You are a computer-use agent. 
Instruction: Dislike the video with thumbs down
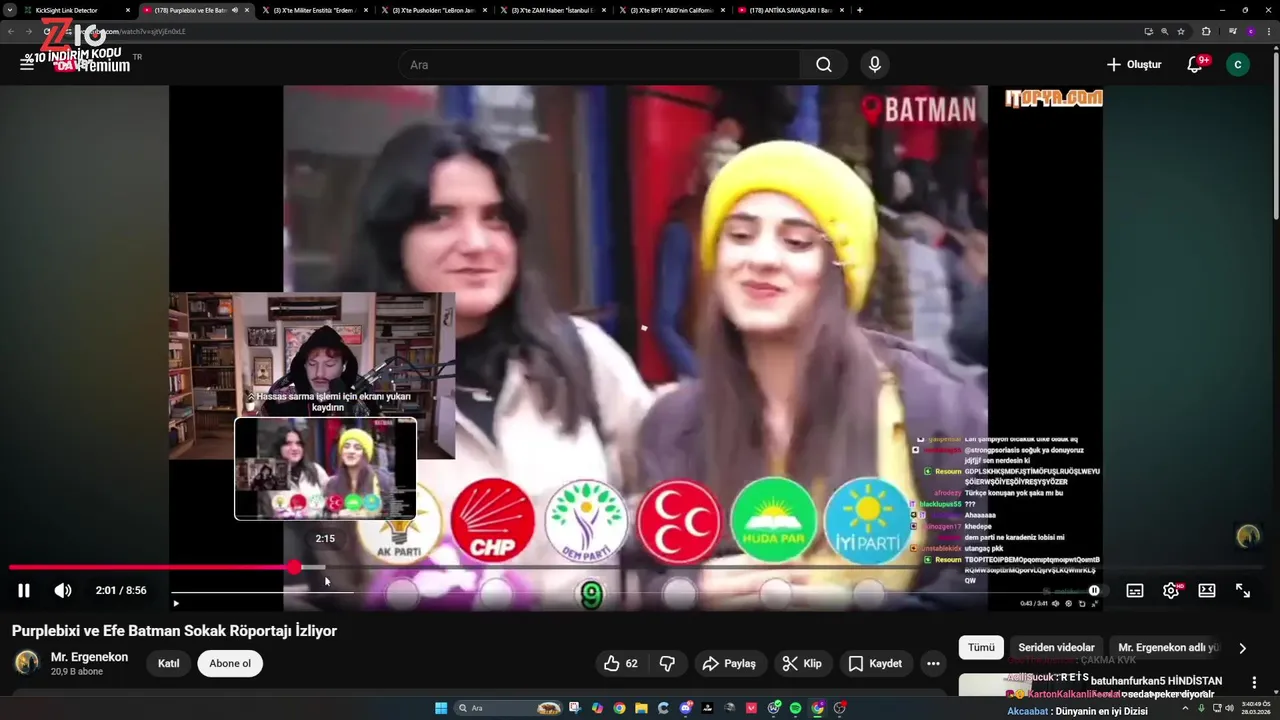coord(667,663)
